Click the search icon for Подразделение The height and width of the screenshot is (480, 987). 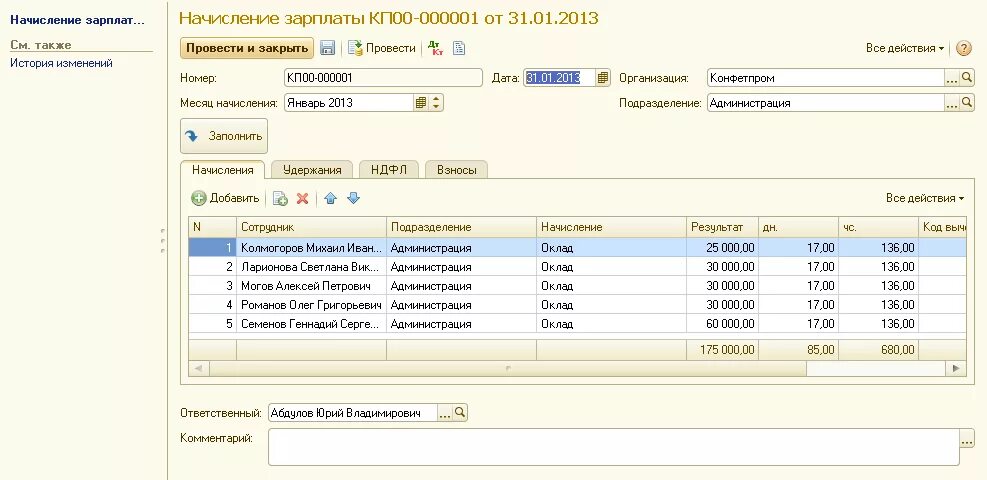coord(967,103)
